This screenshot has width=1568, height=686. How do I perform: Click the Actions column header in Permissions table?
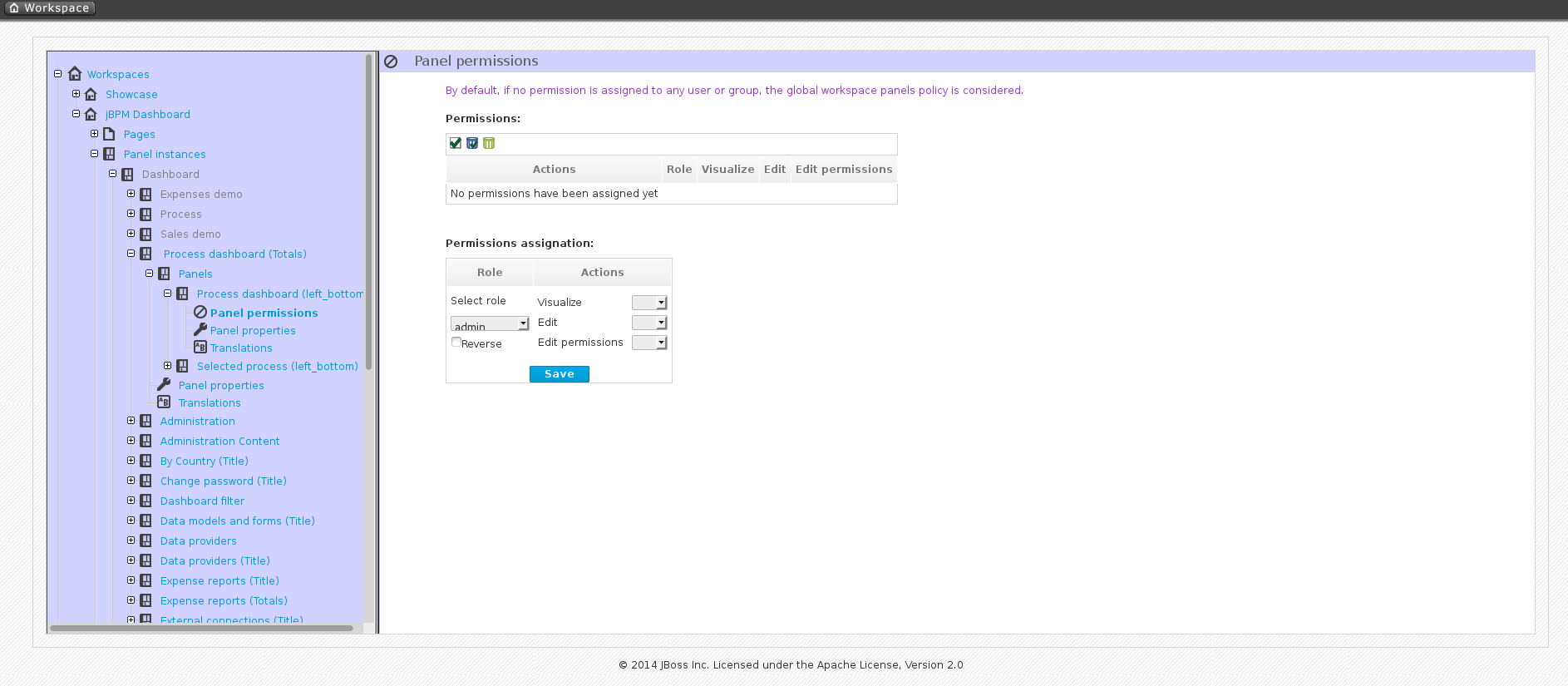(x=555, y=169)
